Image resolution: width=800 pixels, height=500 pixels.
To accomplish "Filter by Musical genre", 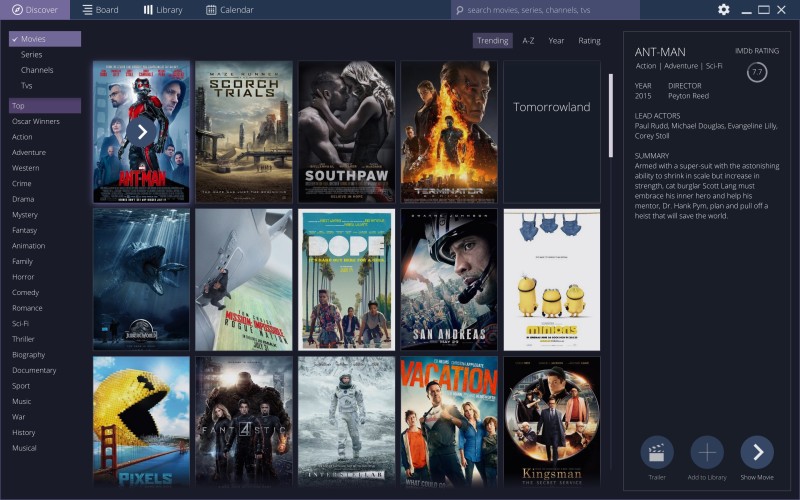I will [24, 448].
